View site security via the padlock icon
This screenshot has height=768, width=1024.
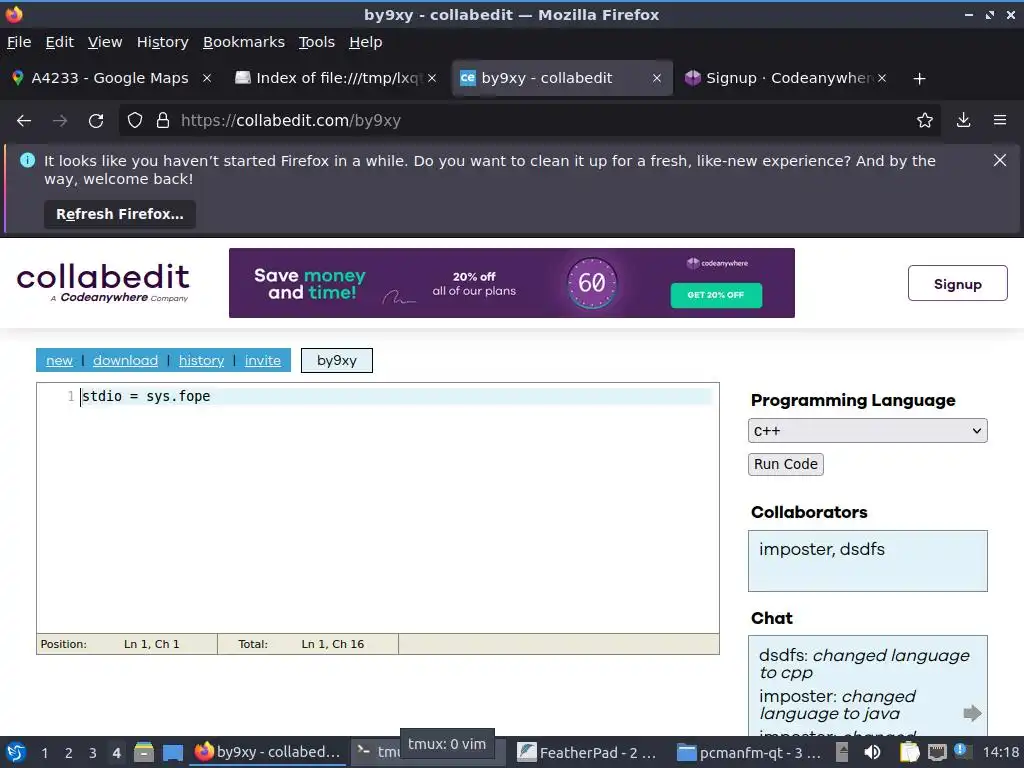[163, 121]
